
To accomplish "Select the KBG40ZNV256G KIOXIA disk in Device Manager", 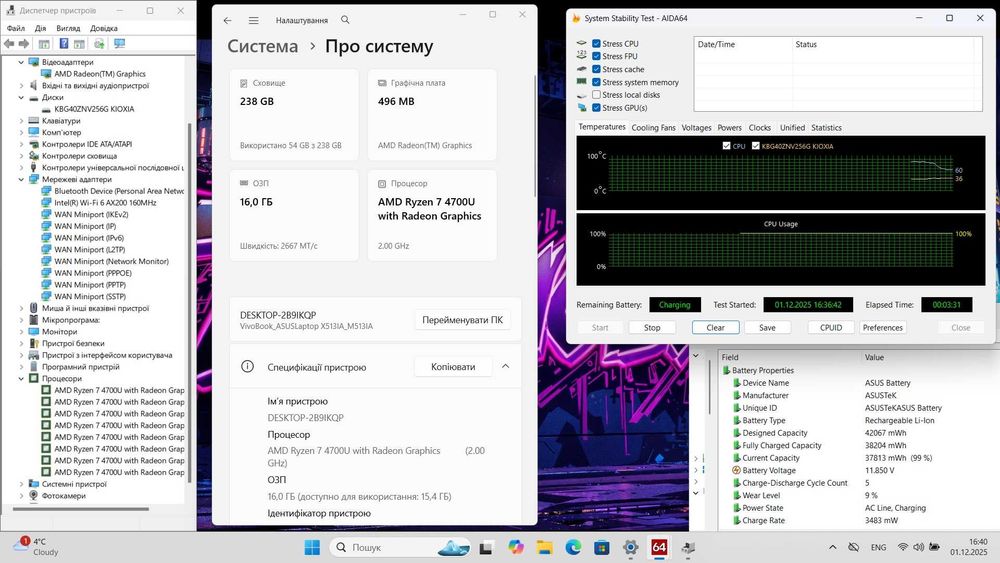I will 94,109.
